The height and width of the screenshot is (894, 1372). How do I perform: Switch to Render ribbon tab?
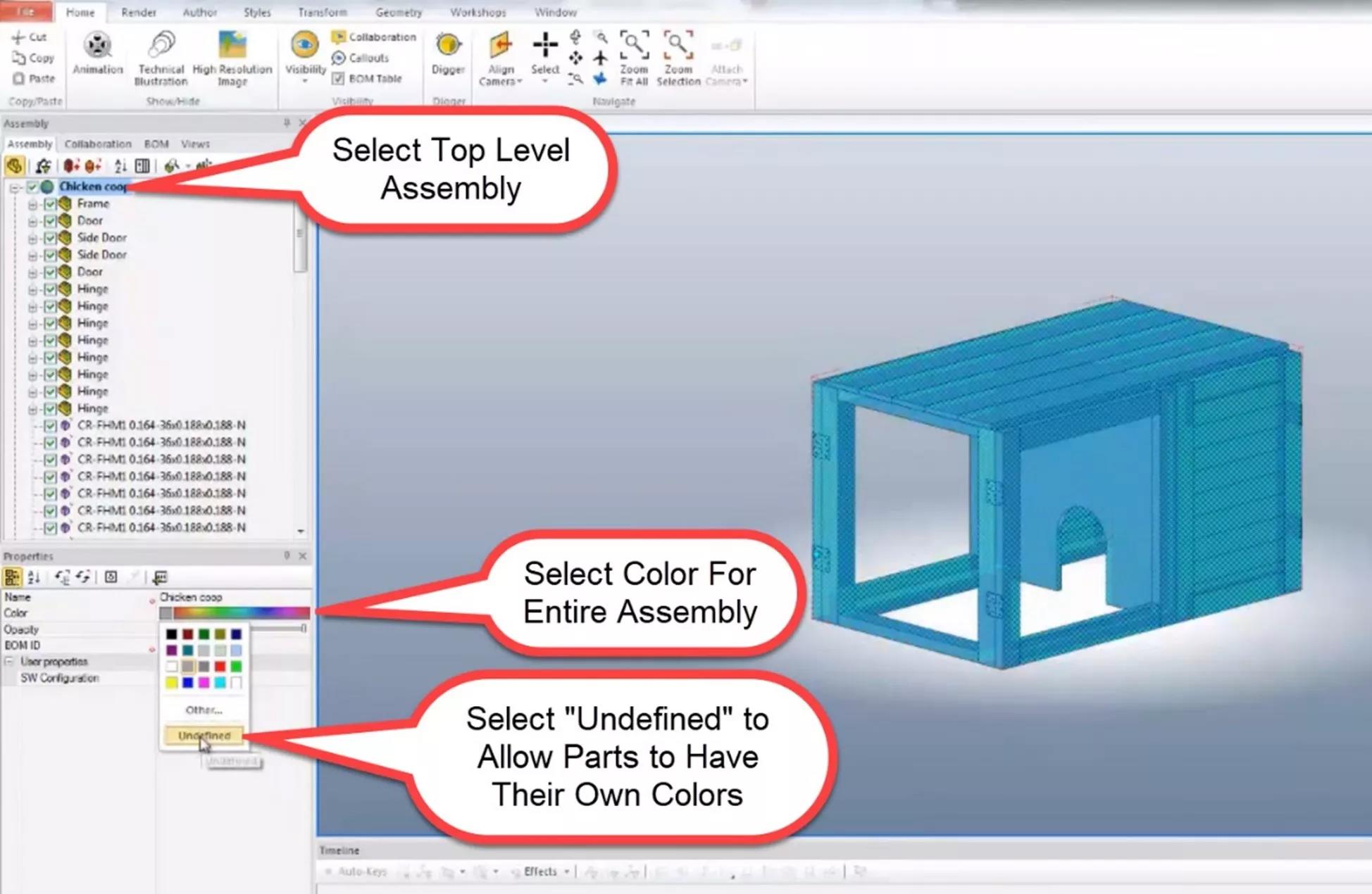coord(139,13)
